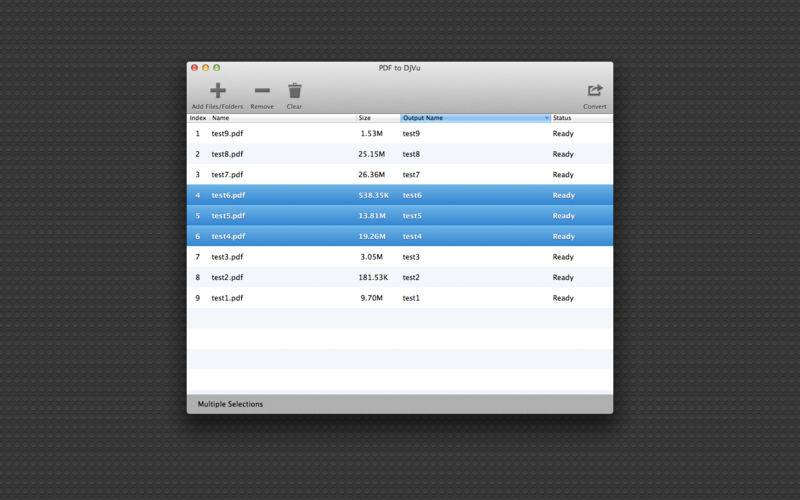Click output name test6
This screenshot has width=800, height=500.
tap(412, 195)
